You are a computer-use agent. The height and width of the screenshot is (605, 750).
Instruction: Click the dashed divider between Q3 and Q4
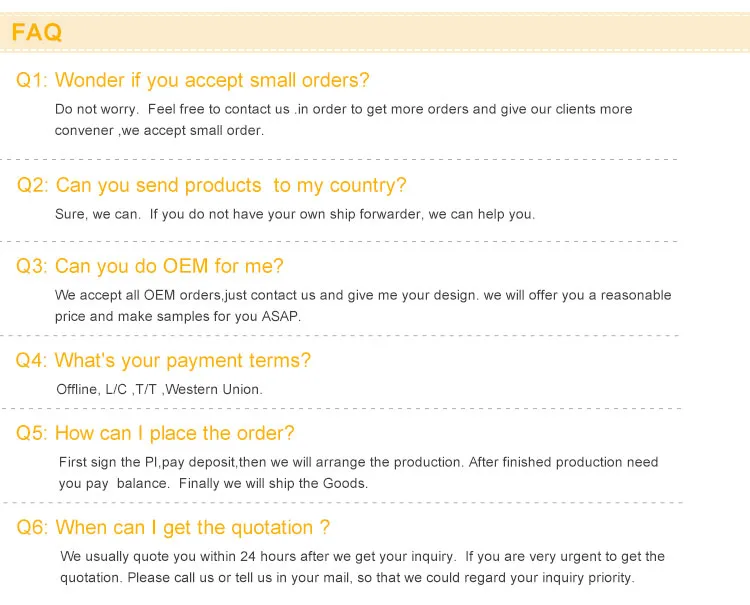click(340, 335)
